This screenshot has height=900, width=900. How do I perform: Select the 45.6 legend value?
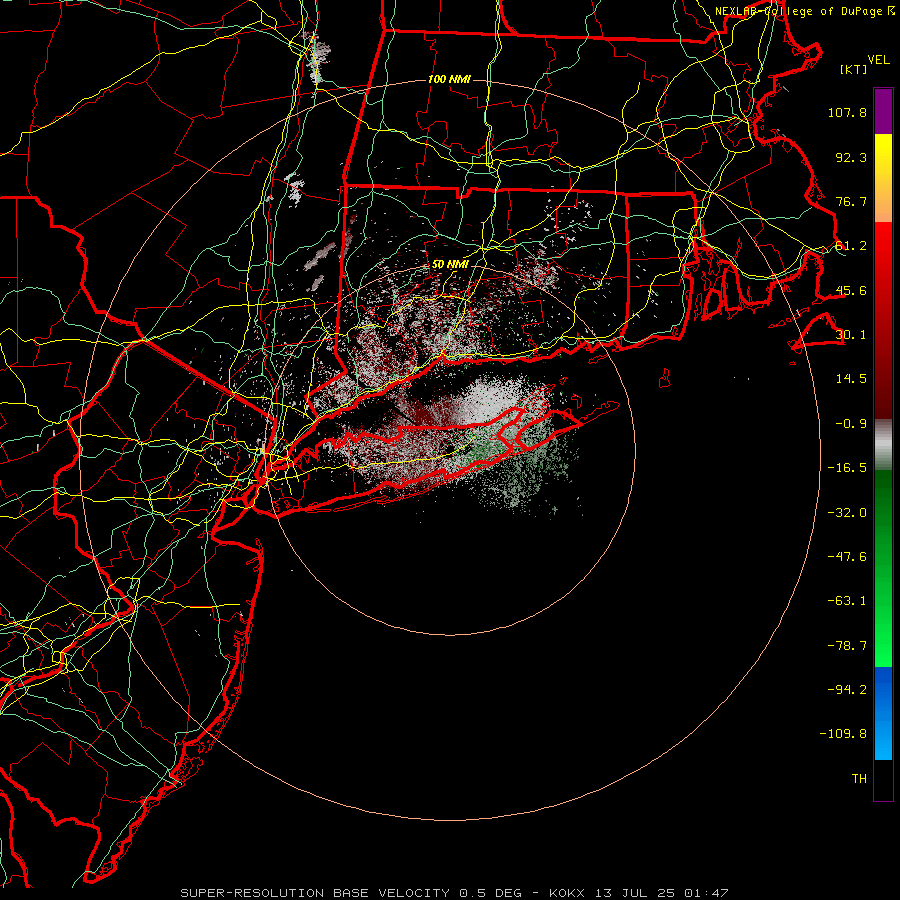[851, 290]
